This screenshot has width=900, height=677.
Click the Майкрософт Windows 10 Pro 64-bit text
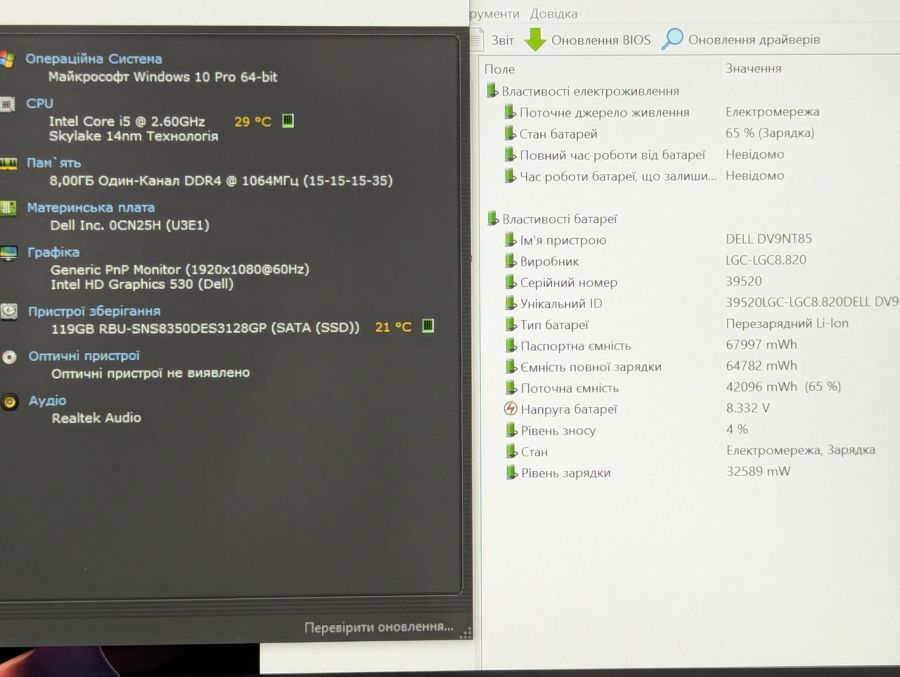click(163, 77)
